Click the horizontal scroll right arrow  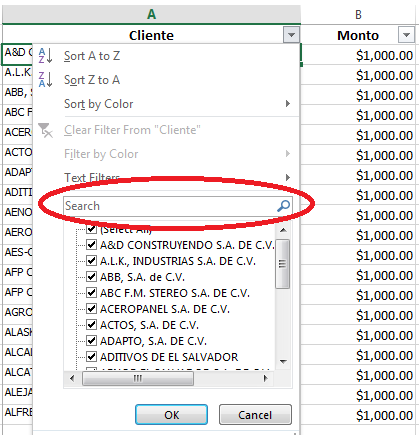click(265, 378)
